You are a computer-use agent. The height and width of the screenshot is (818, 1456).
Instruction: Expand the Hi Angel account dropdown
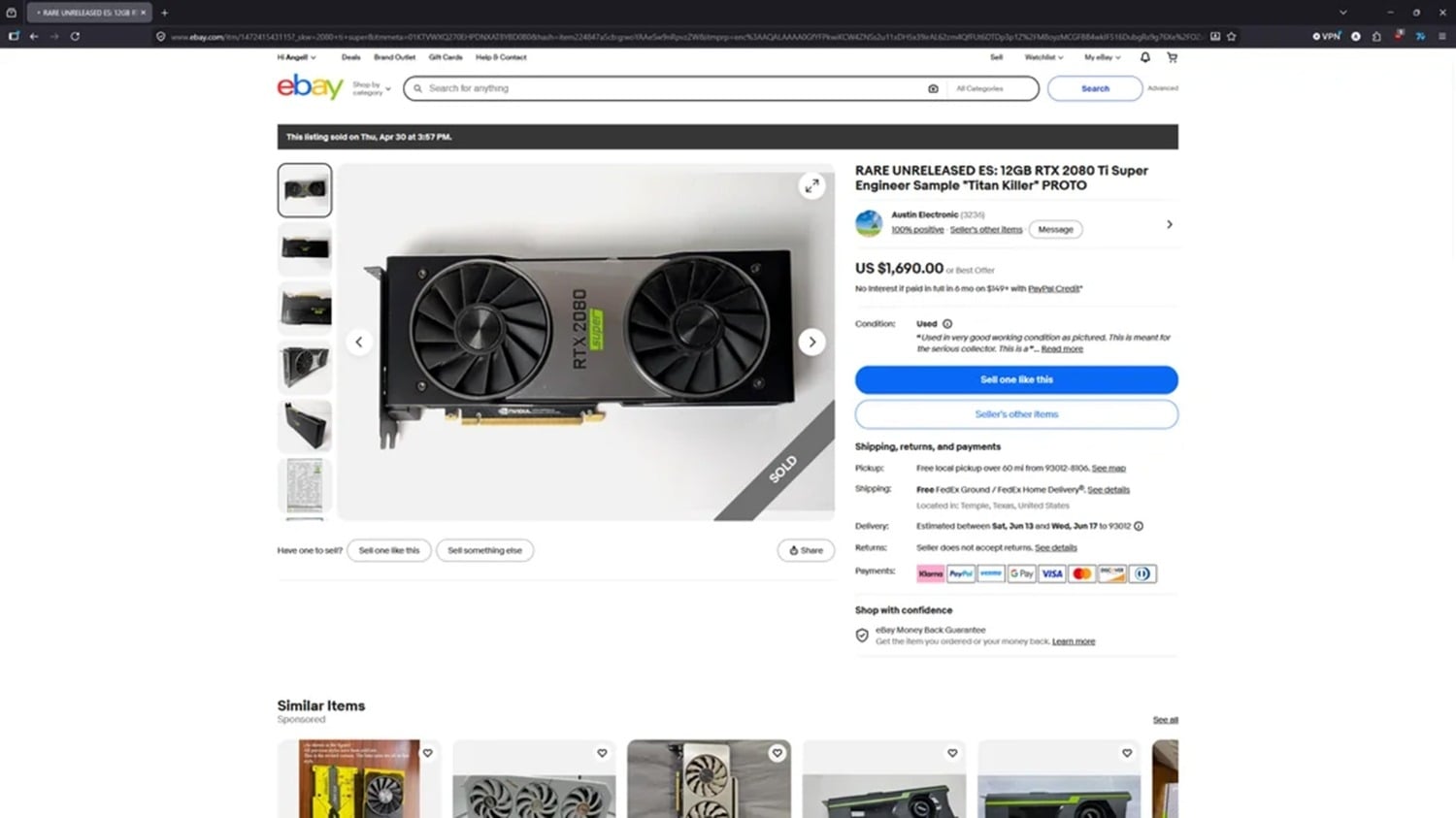[x=296, y=57]
